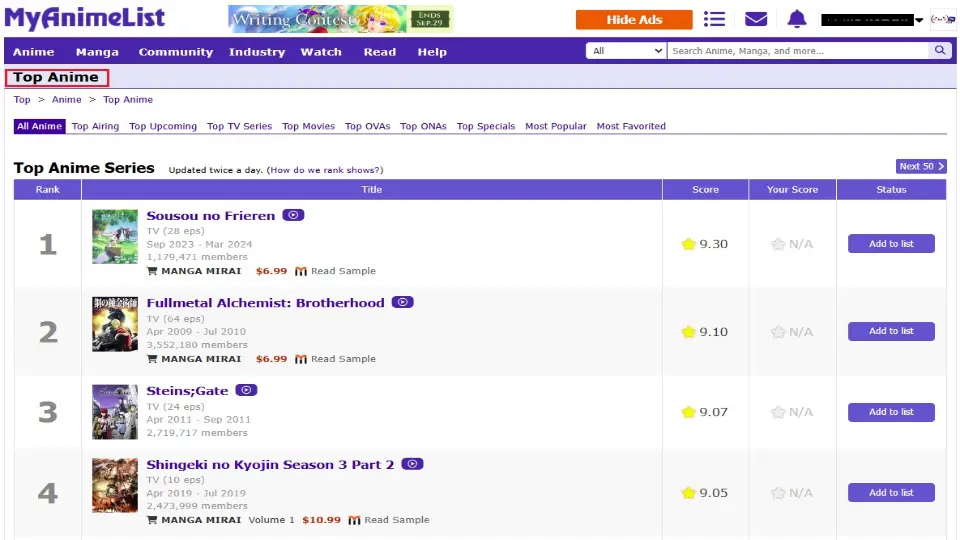Switch to the Top Movies tab
Viewport: 960px width, 540px height.
coord(309,126)
